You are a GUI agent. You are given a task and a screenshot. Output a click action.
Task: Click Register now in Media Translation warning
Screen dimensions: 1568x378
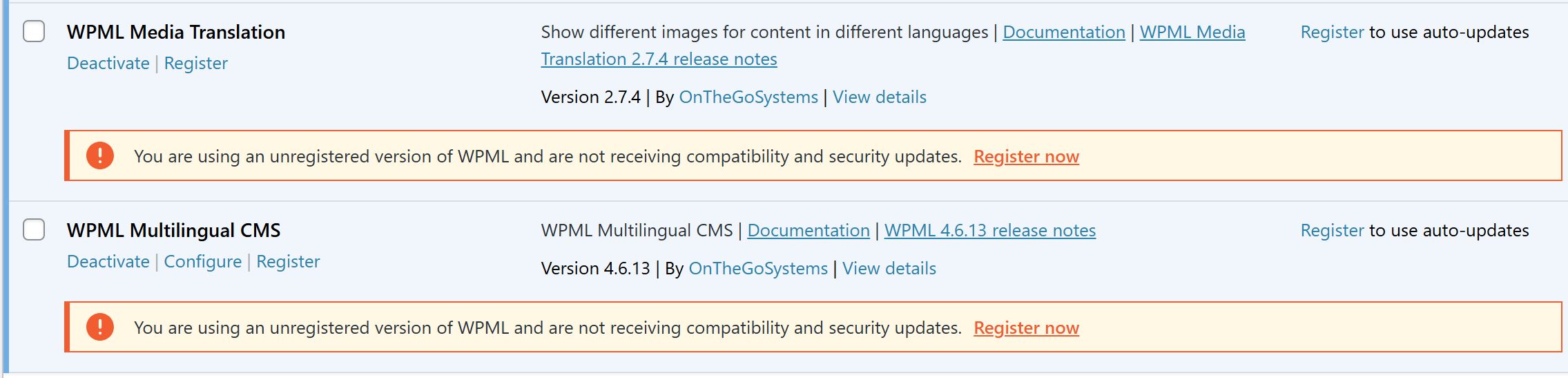(x=1026, y=156)
